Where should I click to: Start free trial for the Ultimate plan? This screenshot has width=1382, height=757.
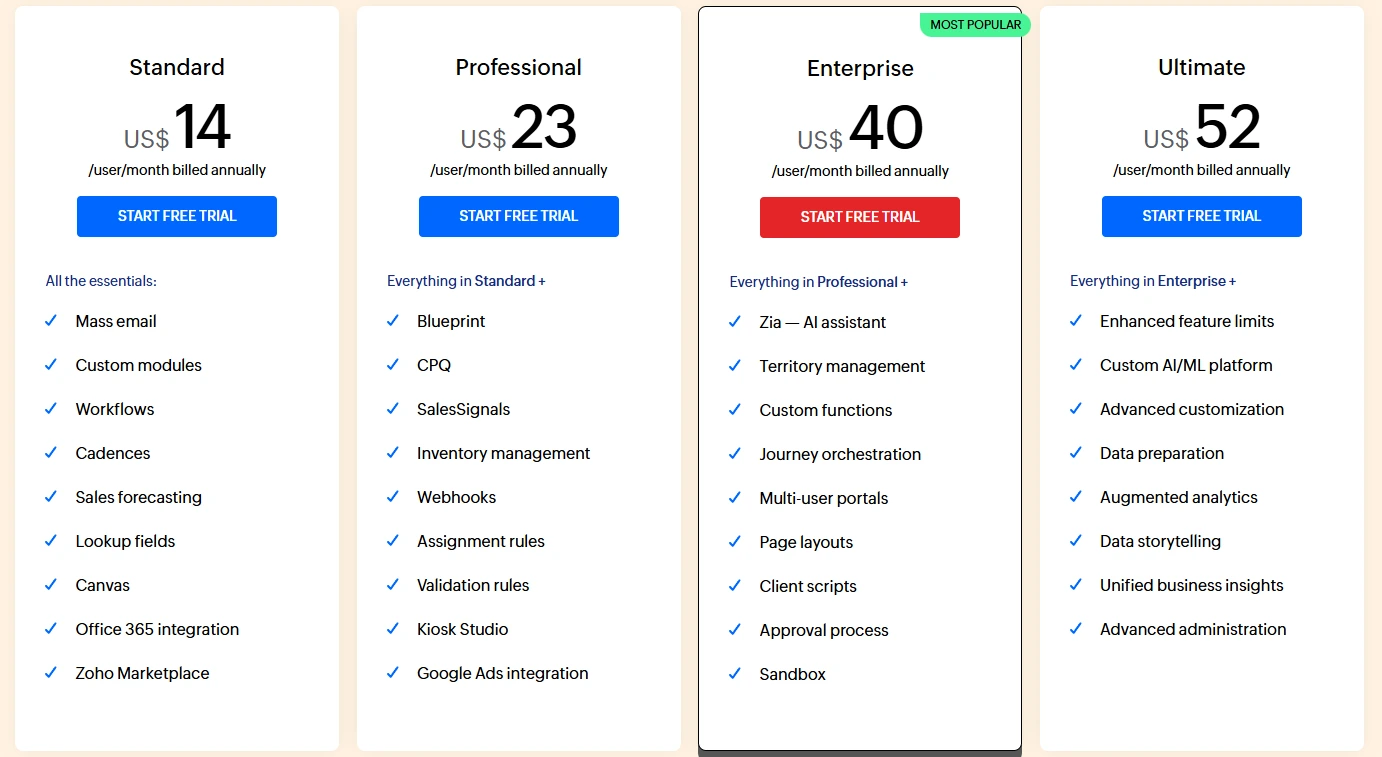pyautogui.click(x=1201, y=216)
